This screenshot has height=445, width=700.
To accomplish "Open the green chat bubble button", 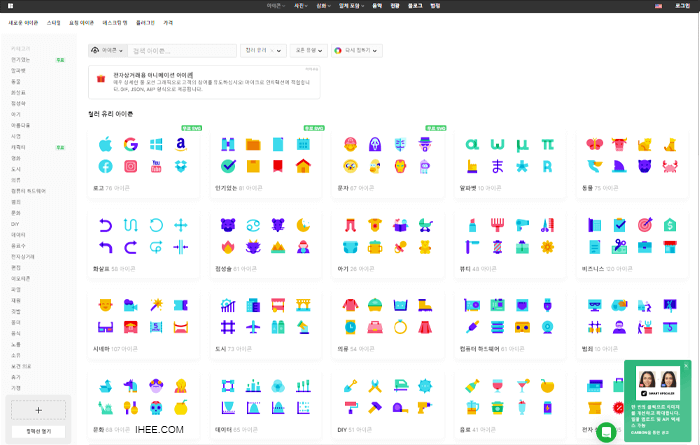I will (x=606, y=432).
